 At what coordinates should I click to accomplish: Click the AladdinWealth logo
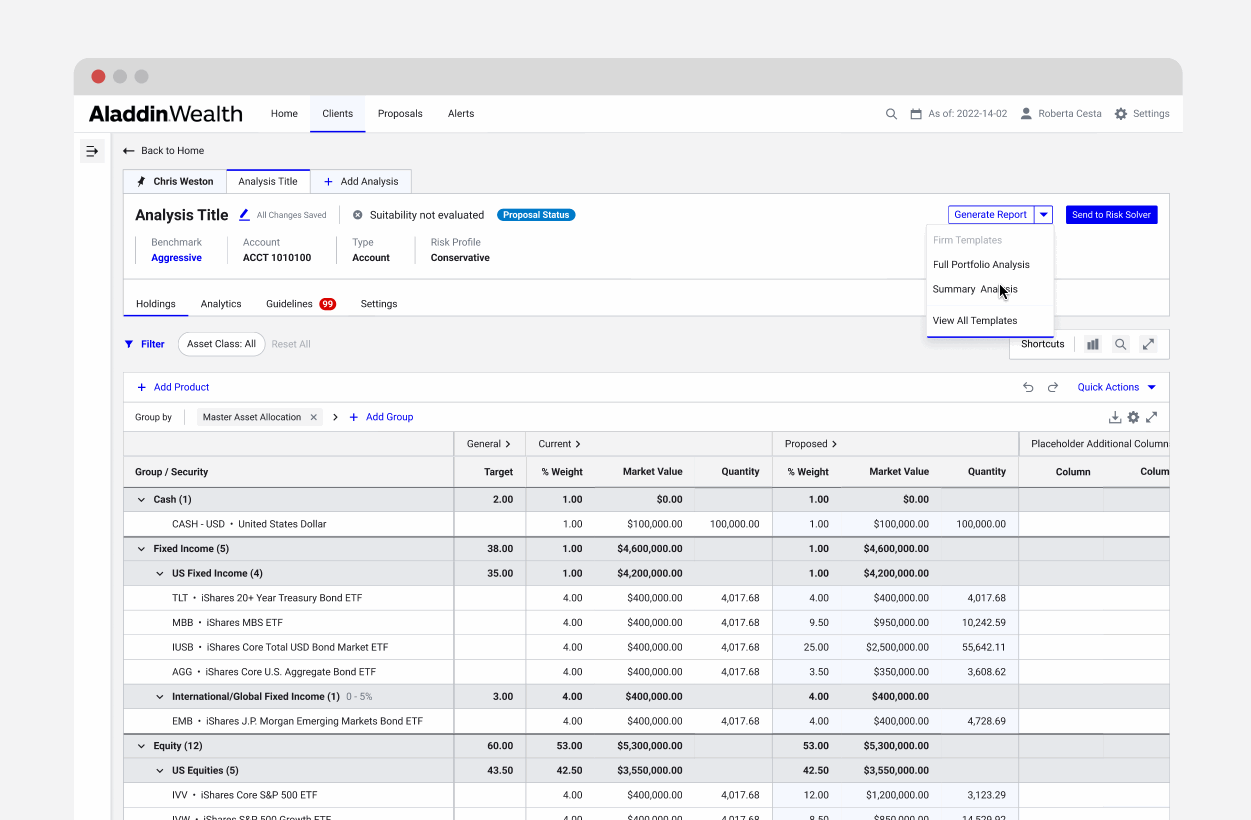point(165,114)
